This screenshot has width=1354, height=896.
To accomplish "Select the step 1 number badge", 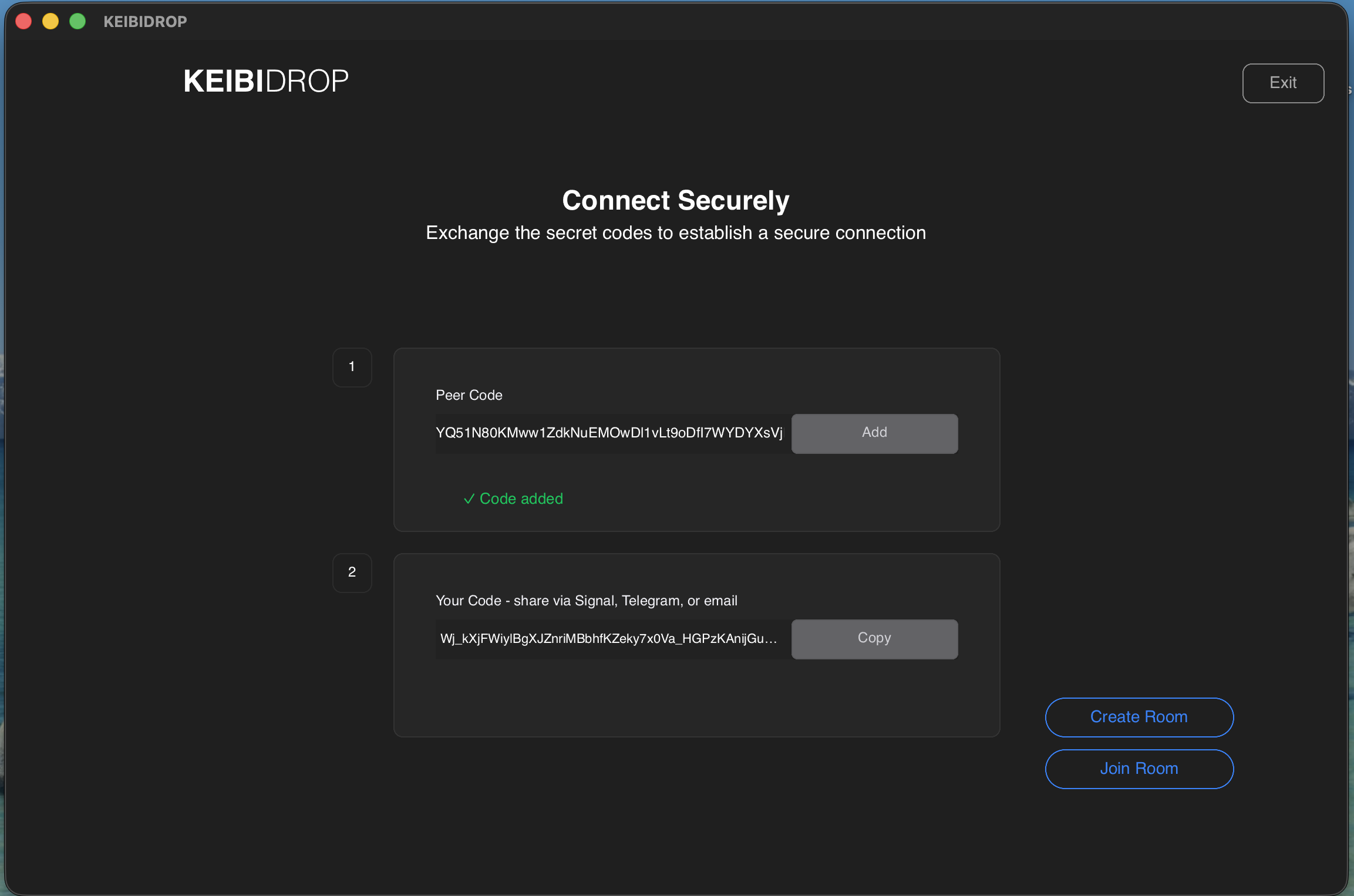I will tap(352, 367).
